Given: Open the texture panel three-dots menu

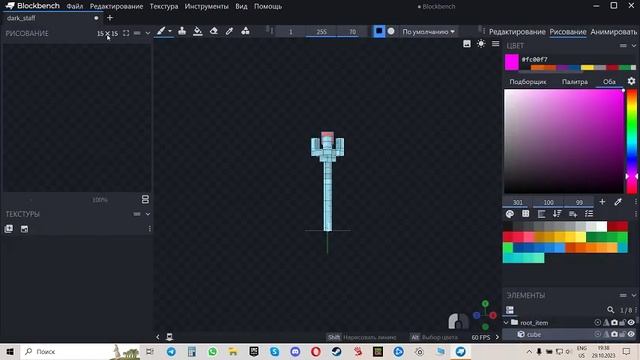Looking at the screenshot, I should pyautogui.click(x=150, y=229).
